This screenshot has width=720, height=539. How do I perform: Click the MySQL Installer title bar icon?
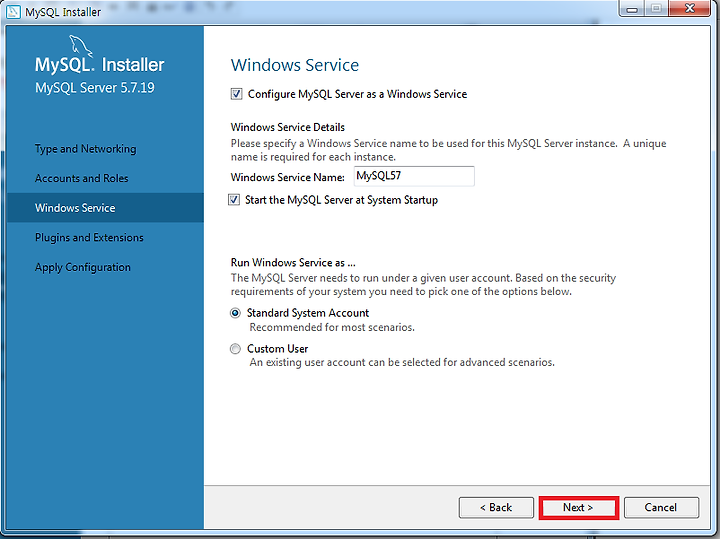tap(13, 11)
